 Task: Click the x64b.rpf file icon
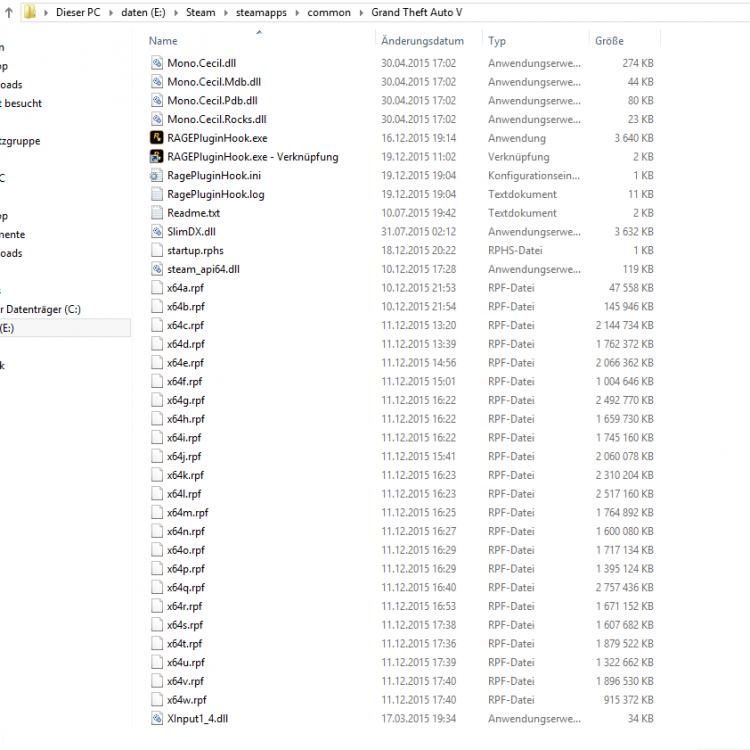click(x=157, y=306)
